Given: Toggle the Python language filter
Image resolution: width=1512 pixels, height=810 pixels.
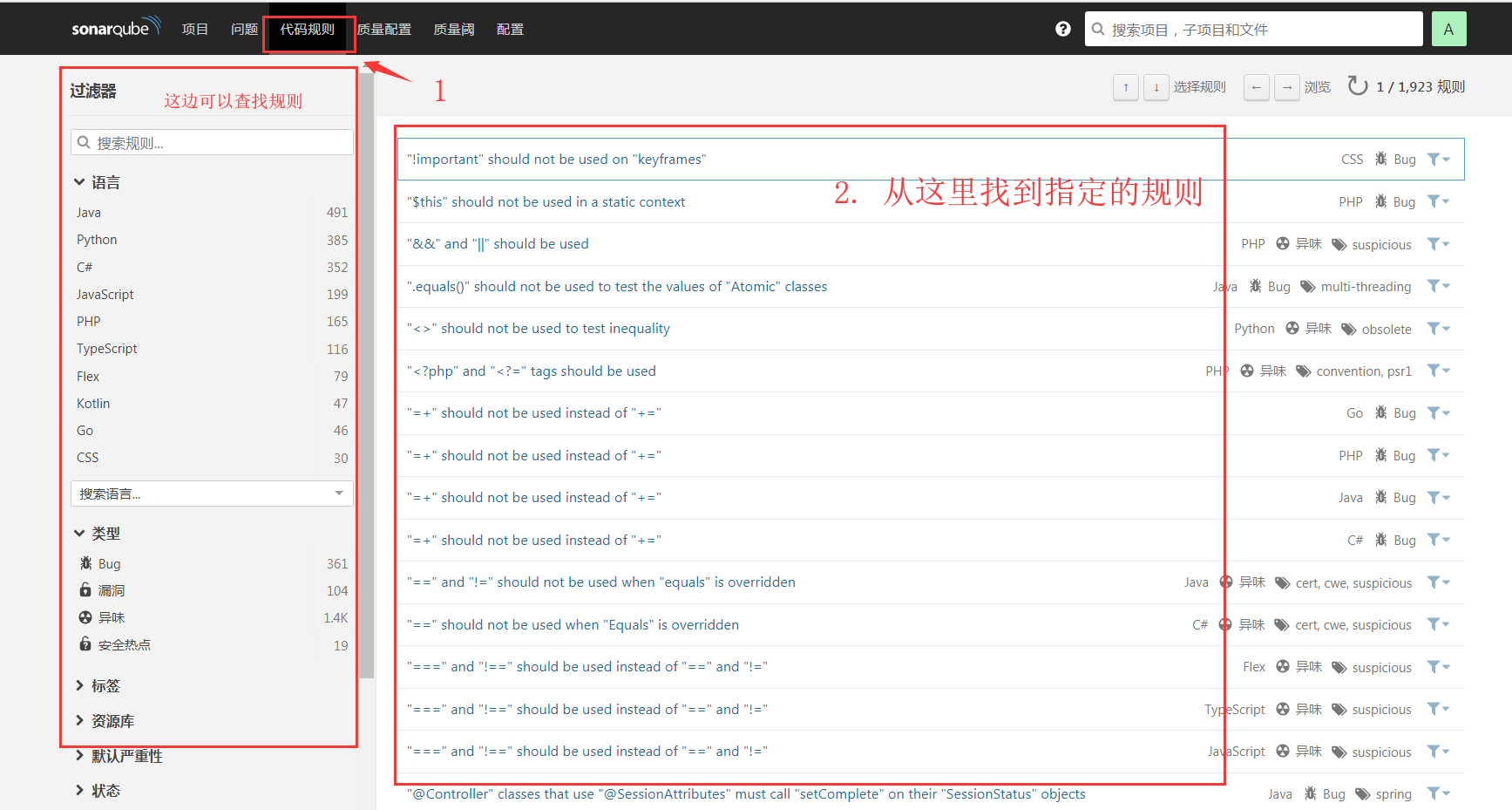Looking at the screenshot, I should coord(96,239).
